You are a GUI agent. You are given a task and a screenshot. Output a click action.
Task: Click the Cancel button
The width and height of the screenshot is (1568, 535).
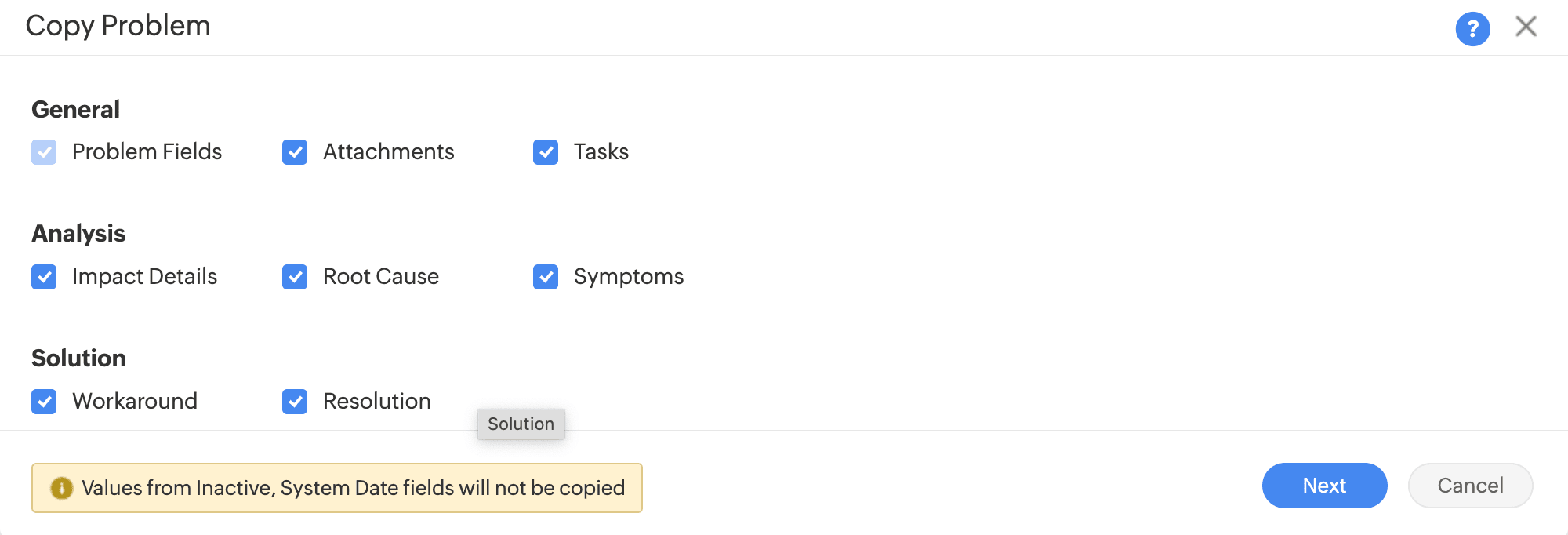pos(1470,486)
